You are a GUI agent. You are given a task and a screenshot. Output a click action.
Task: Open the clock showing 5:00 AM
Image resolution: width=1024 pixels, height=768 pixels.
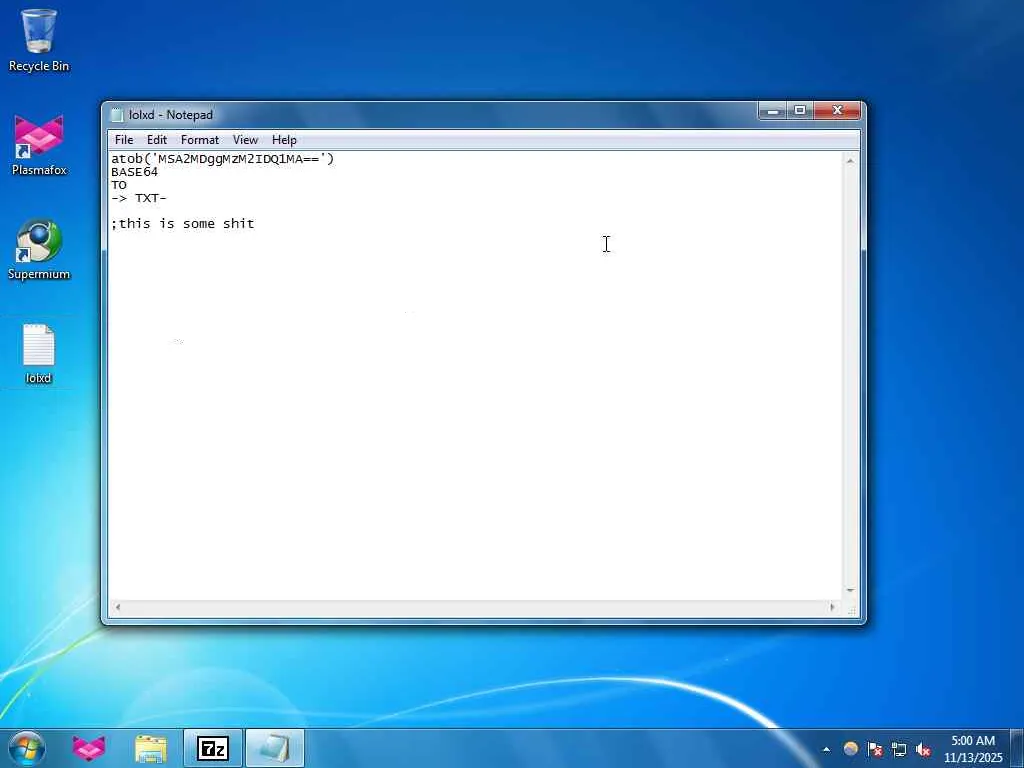[973, 748]
